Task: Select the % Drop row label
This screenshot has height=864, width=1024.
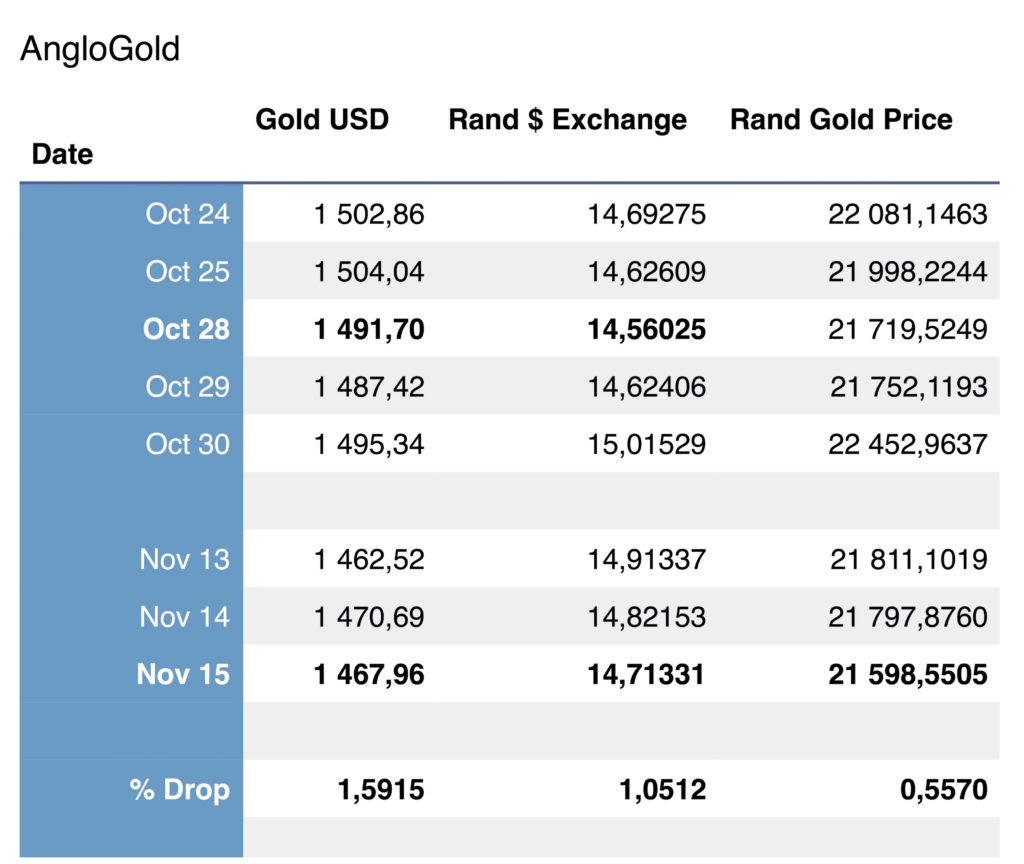Action: (x=180, y=789)
